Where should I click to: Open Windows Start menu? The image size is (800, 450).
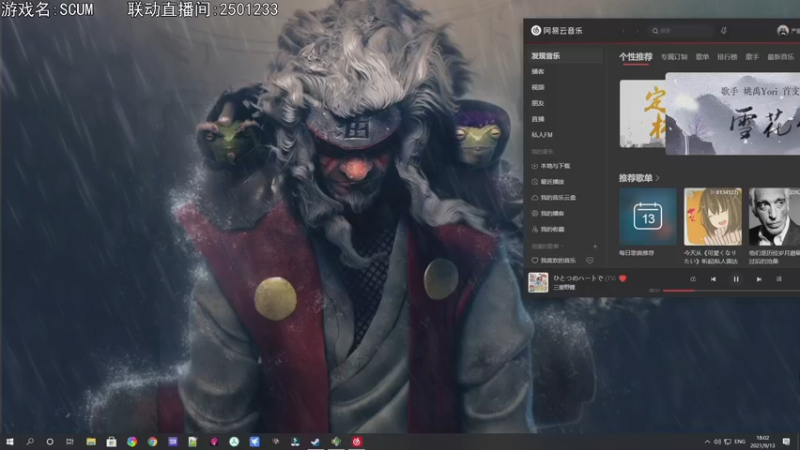(x=9, y=442)
